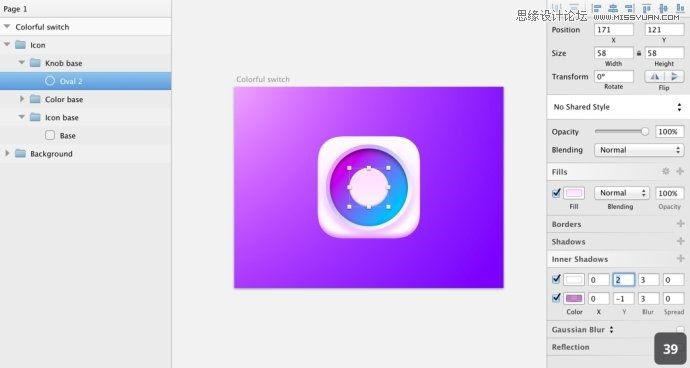Open the purple inner shadow color swatch

[574, 298]
